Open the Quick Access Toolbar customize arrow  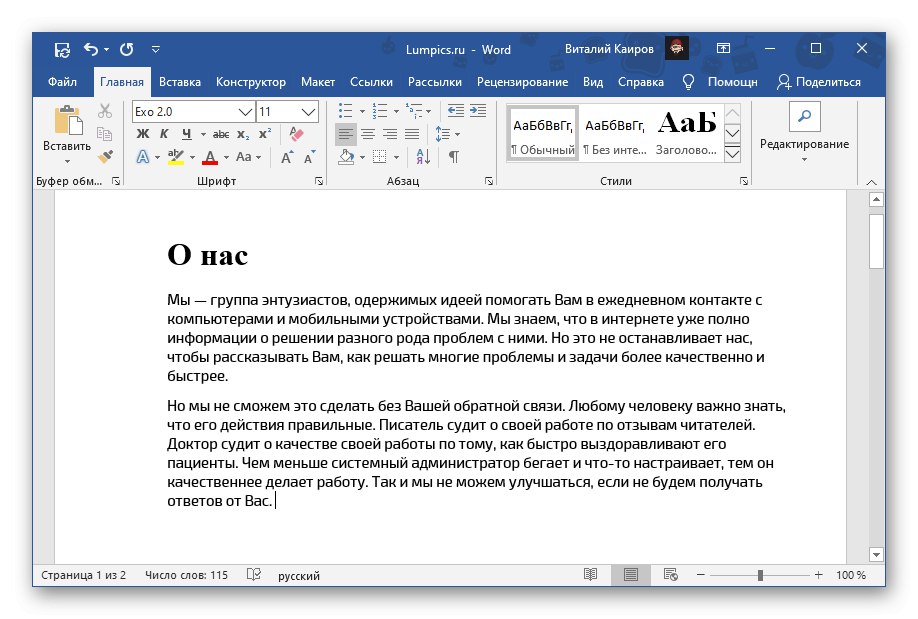[156, 50]
